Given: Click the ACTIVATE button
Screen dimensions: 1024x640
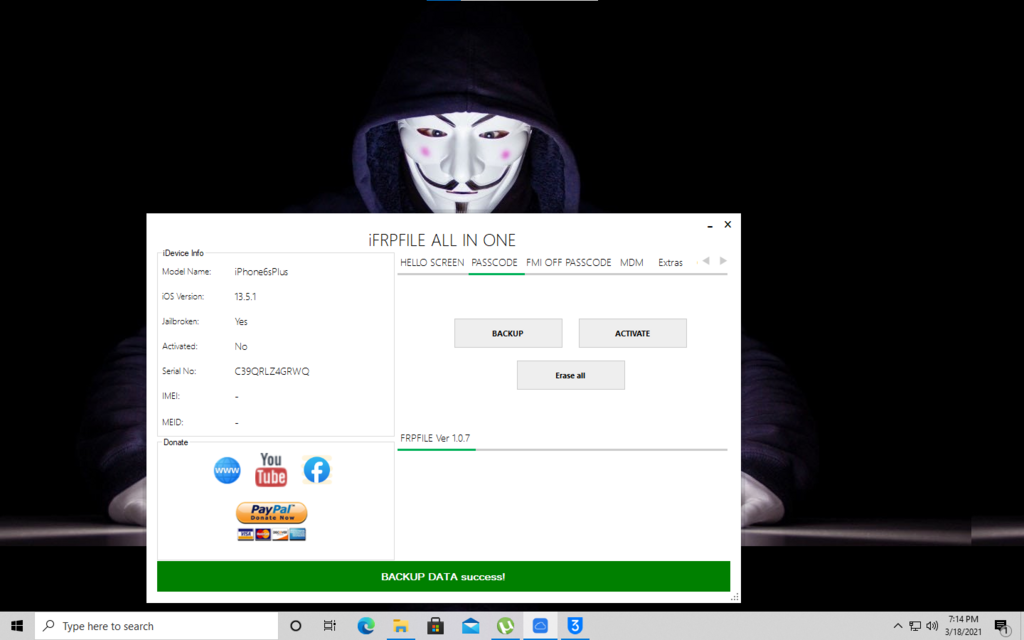Looking at the screenshot, I should click(x=632, y=333).
